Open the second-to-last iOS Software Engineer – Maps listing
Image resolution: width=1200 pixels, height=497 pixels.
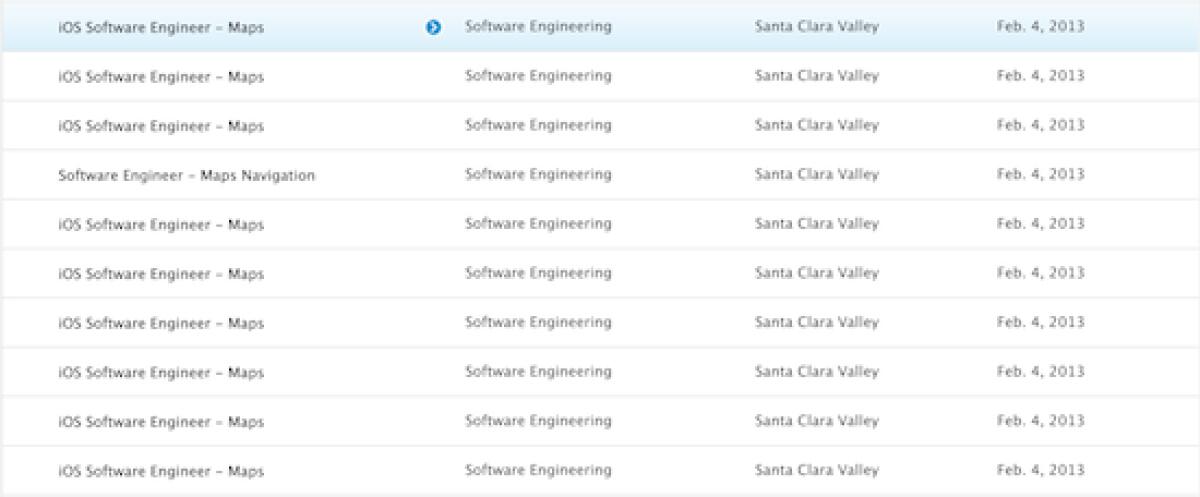pyautogui.click(x=161, y=422)
